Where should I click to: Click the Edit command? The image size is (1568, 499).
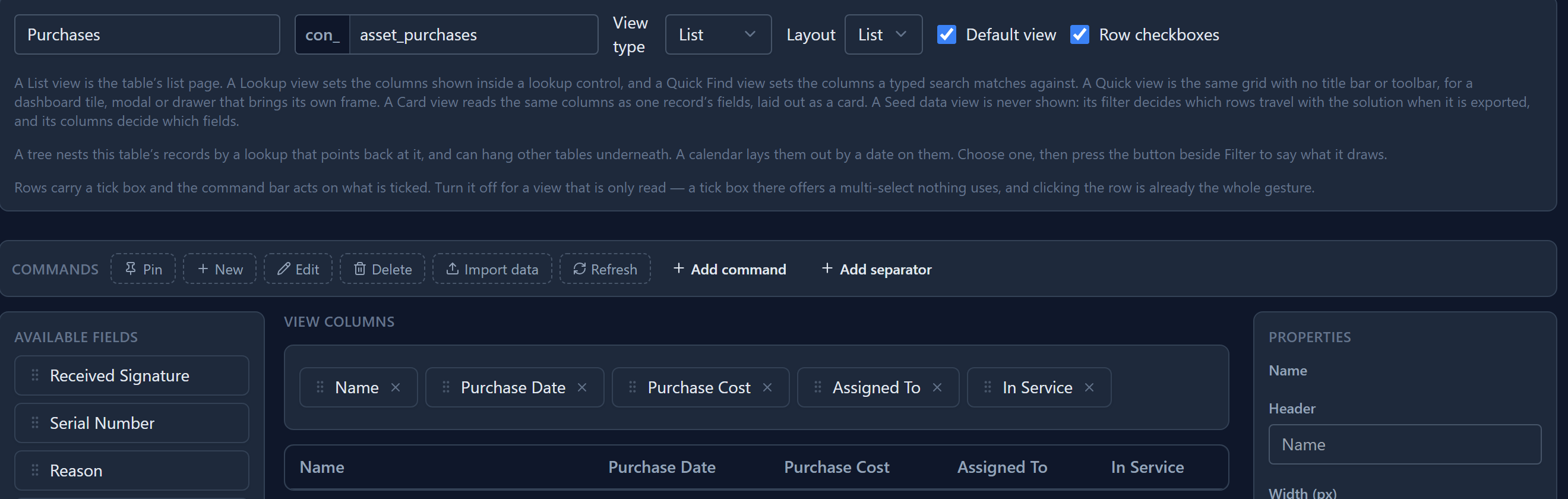pos(298,269)
